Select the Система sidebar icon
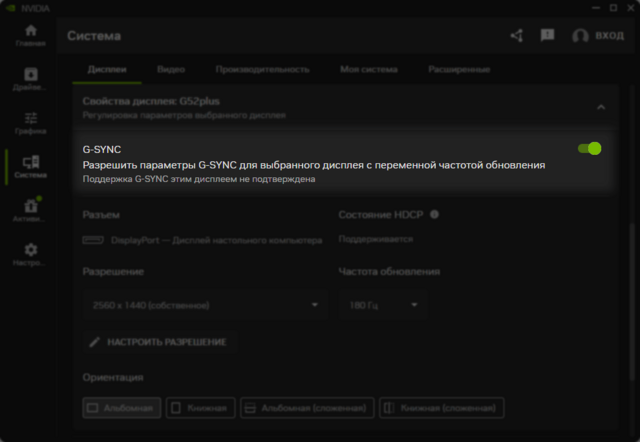 point(31,167)
